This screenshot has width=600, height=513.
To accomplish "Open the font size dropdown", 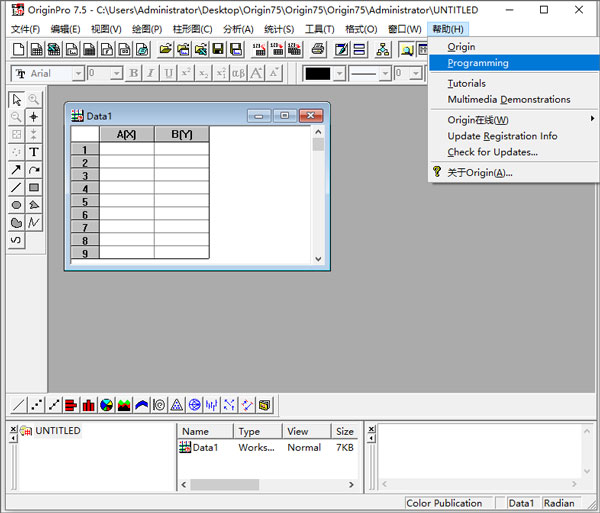I will pos(116,73).
